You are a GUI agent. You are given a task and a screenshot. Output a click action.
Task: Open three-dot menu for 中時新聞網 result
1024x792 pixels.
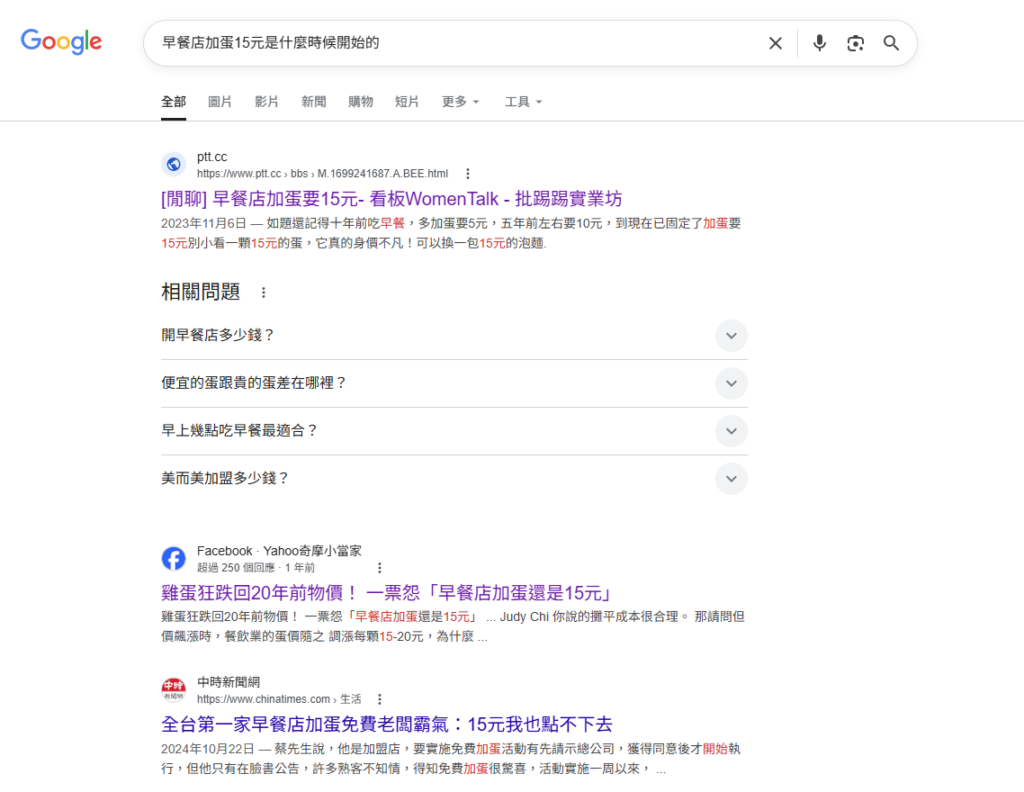pos(379,700)
